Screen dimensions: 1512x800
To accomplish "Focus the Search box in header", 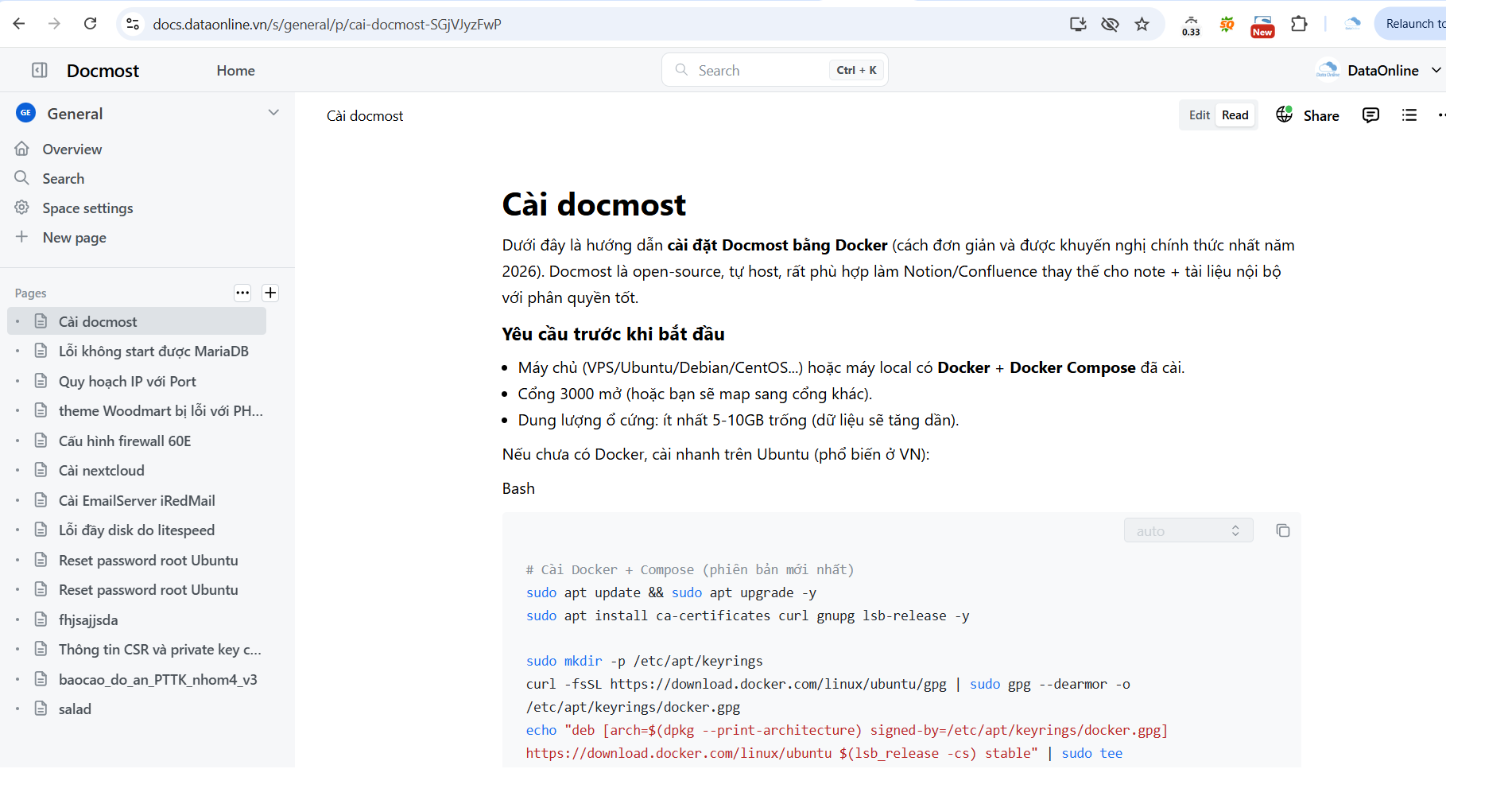I will (774, 70).
